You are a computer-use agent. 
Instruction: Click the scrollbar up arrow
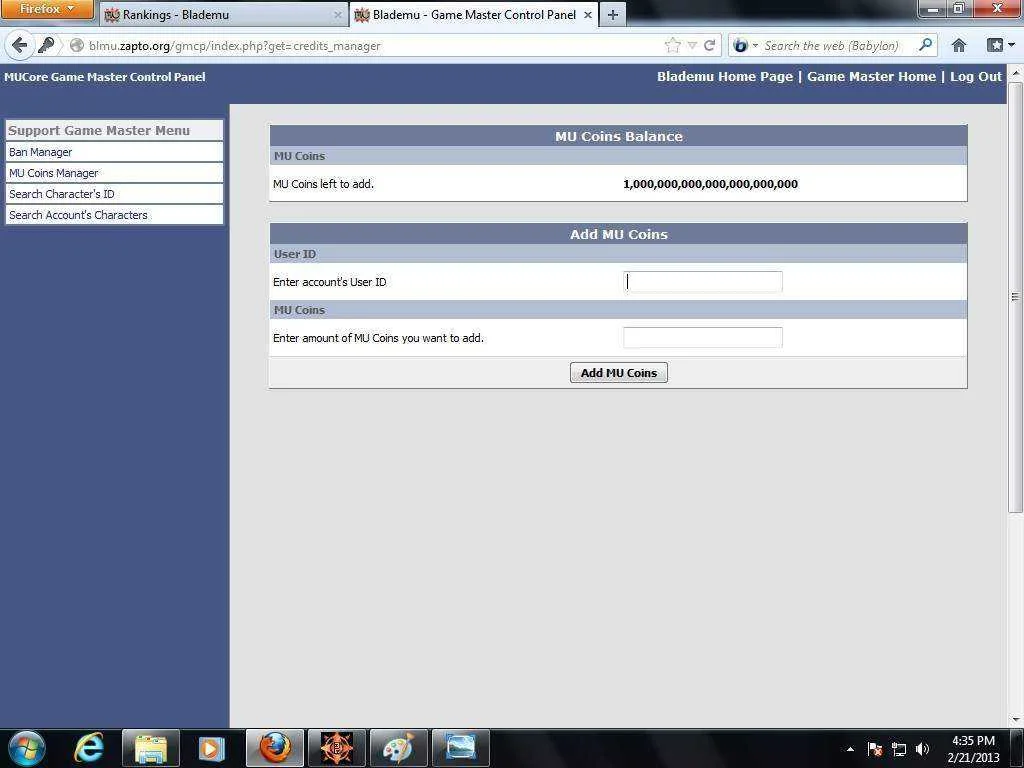point(1015,72)
